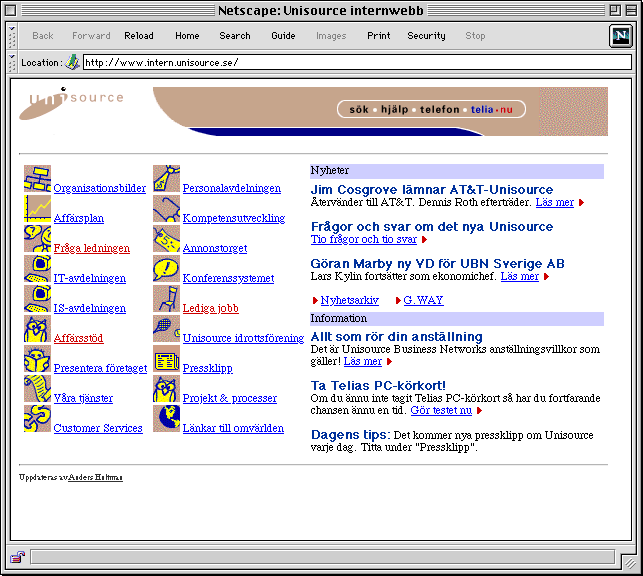This screenshot has height=576, width=643.
Task: Open the Pressklipp link
Action: pyautogui.click(x=207, y=368)
